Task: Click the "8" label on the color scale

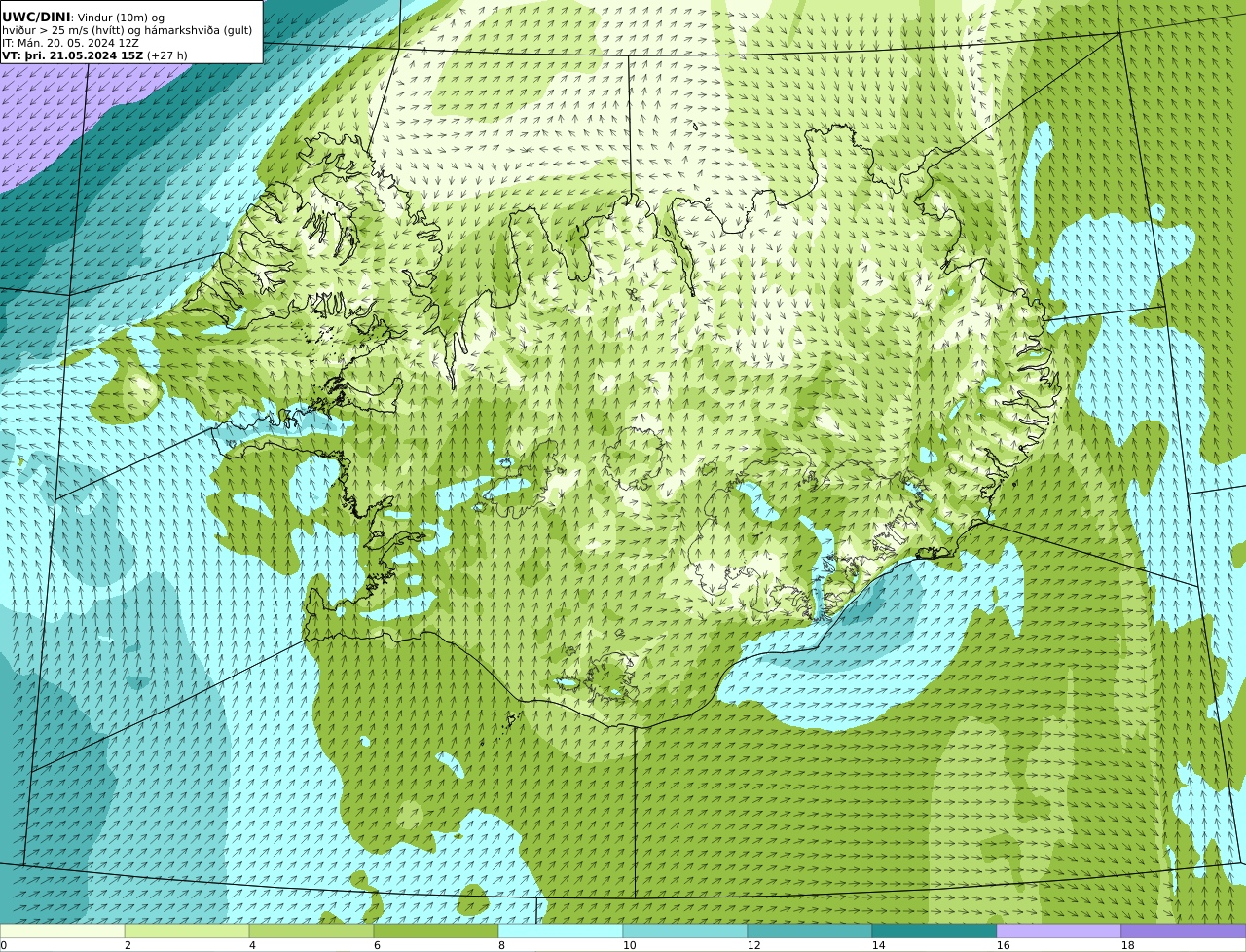Action: [x=501, y=945]
